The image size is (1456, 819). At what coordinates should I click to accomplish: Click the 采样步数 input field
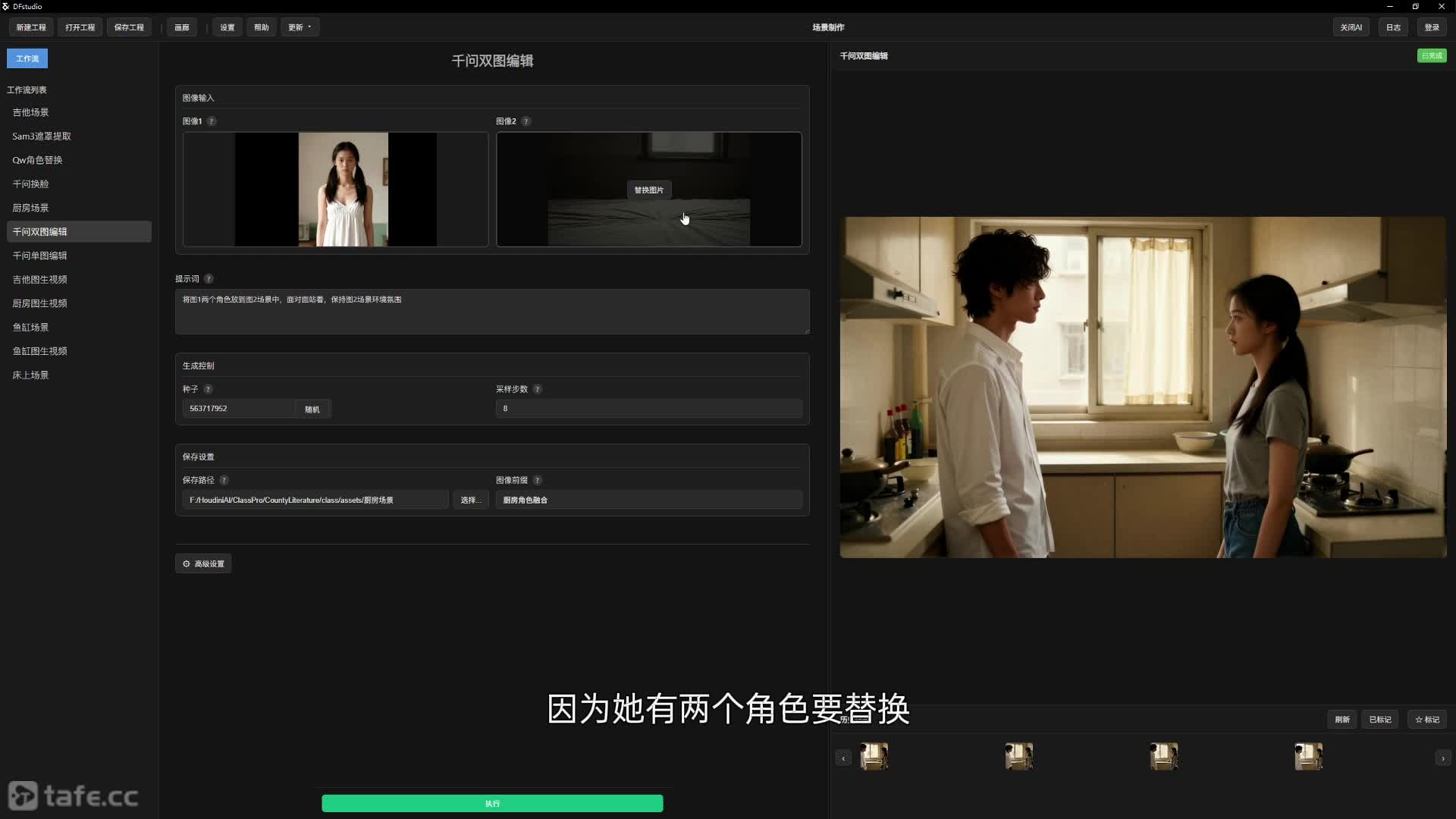pyautogui.click(x=648, y=409)
